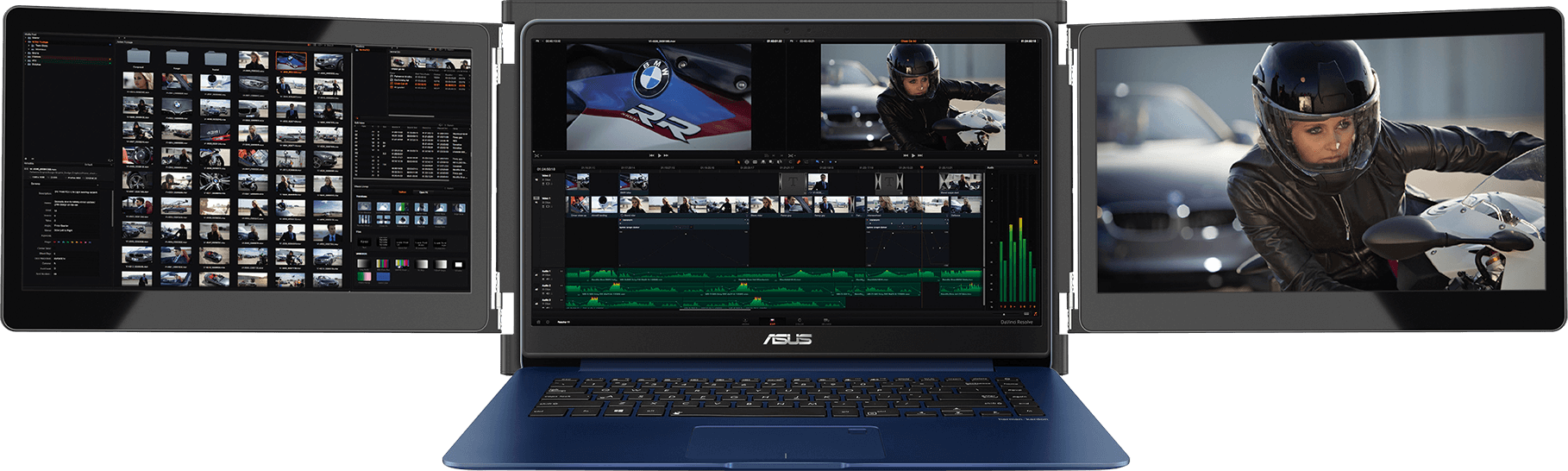This screenshot has height=471, width=1568.
Task: Open the Edit page tab
Action: 772,321
